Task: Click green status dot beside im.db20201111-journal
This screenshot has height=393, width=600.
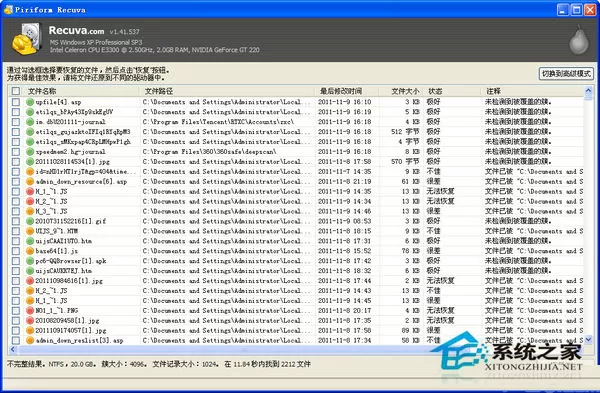Action: point(30,122)
